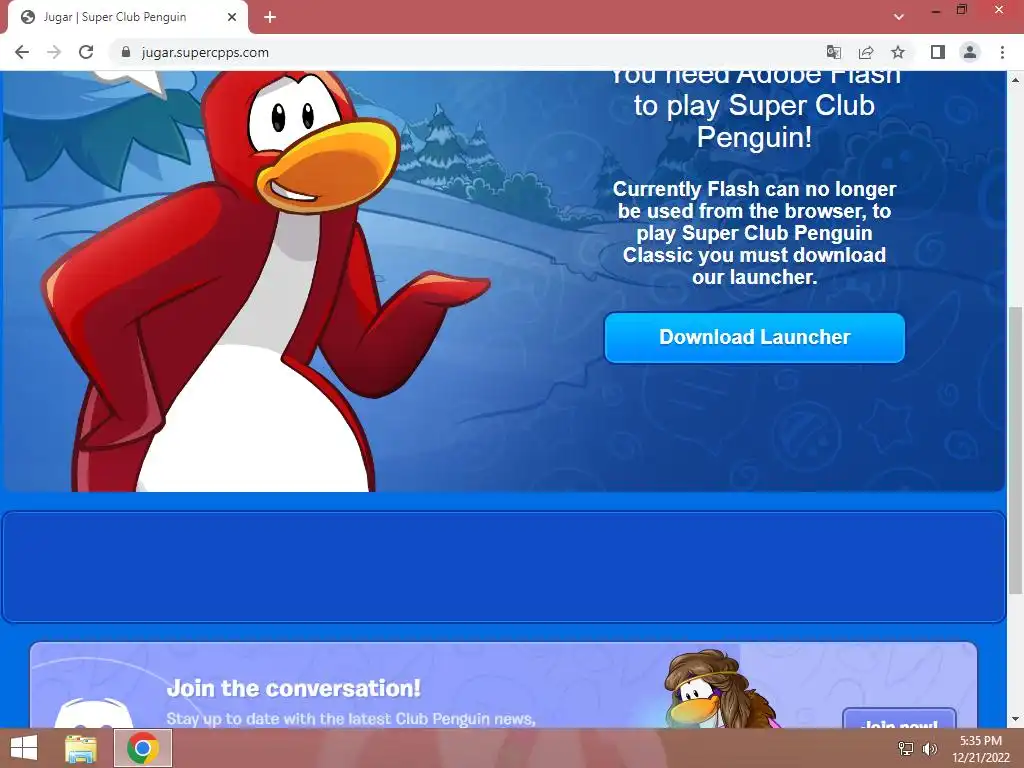
Task: Click the page's vertical scrollbar thumb
Action: 1015,449
